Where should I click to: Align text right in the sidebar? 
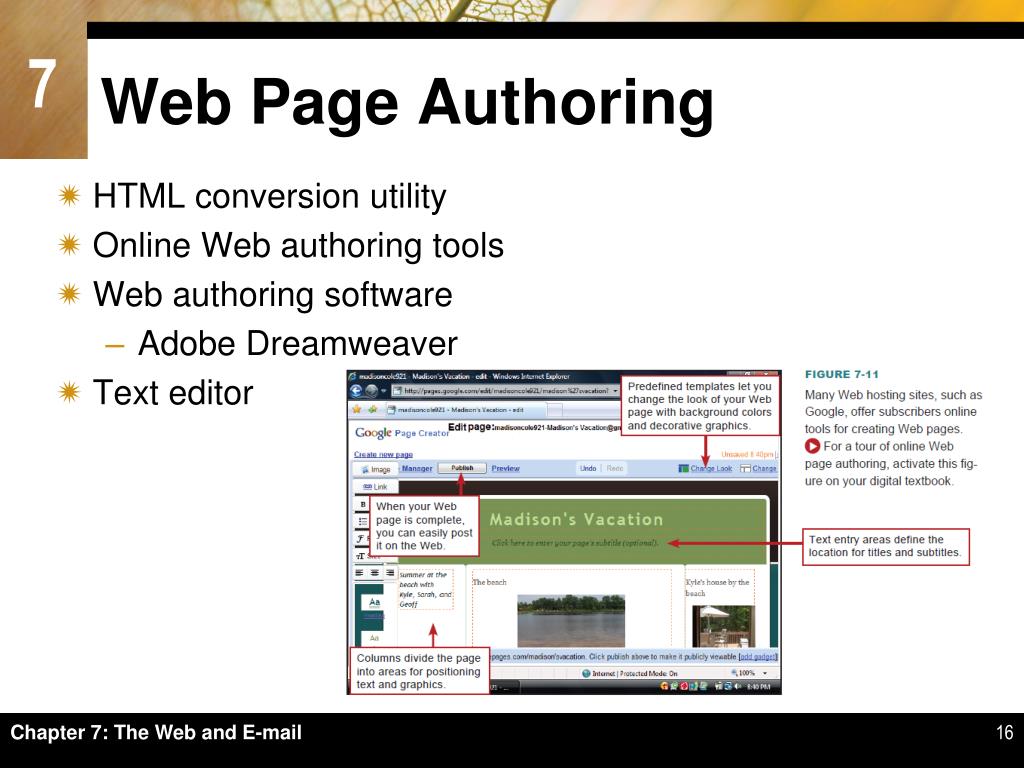390,573
